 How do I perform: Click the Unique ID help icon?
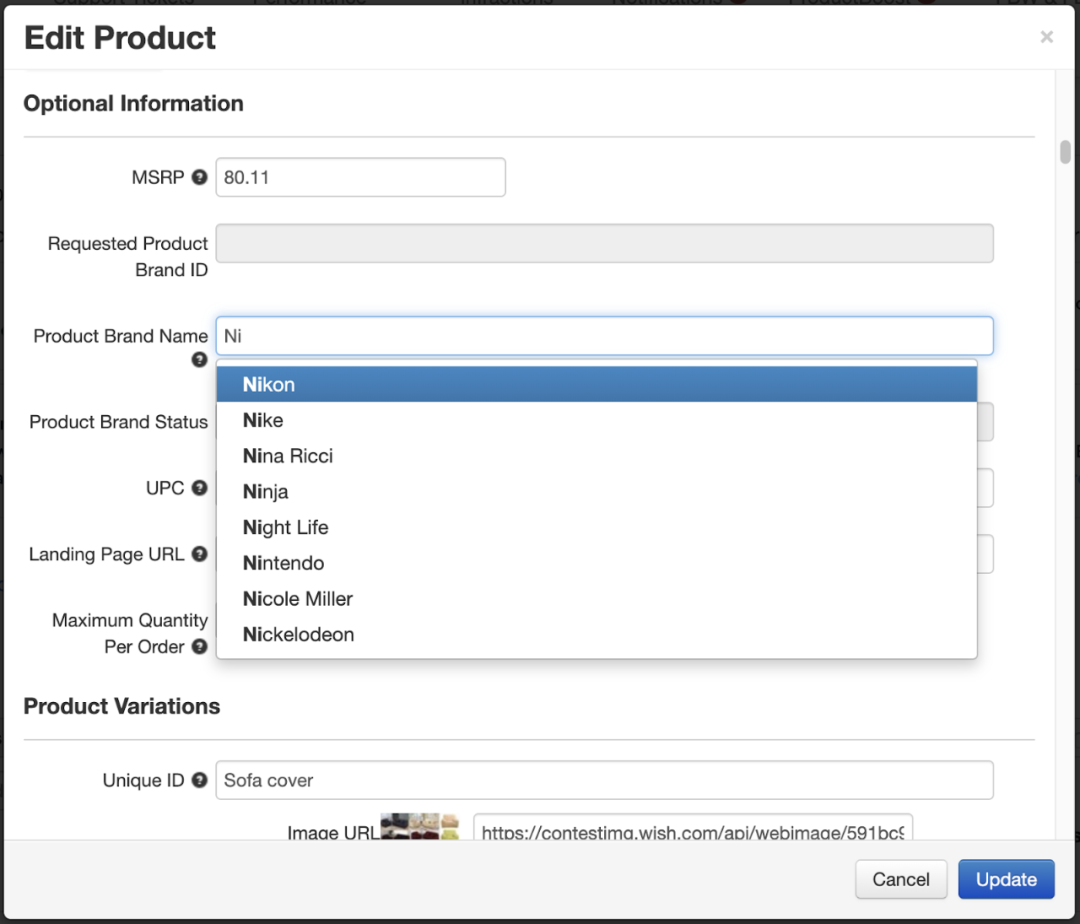(200, 780)
